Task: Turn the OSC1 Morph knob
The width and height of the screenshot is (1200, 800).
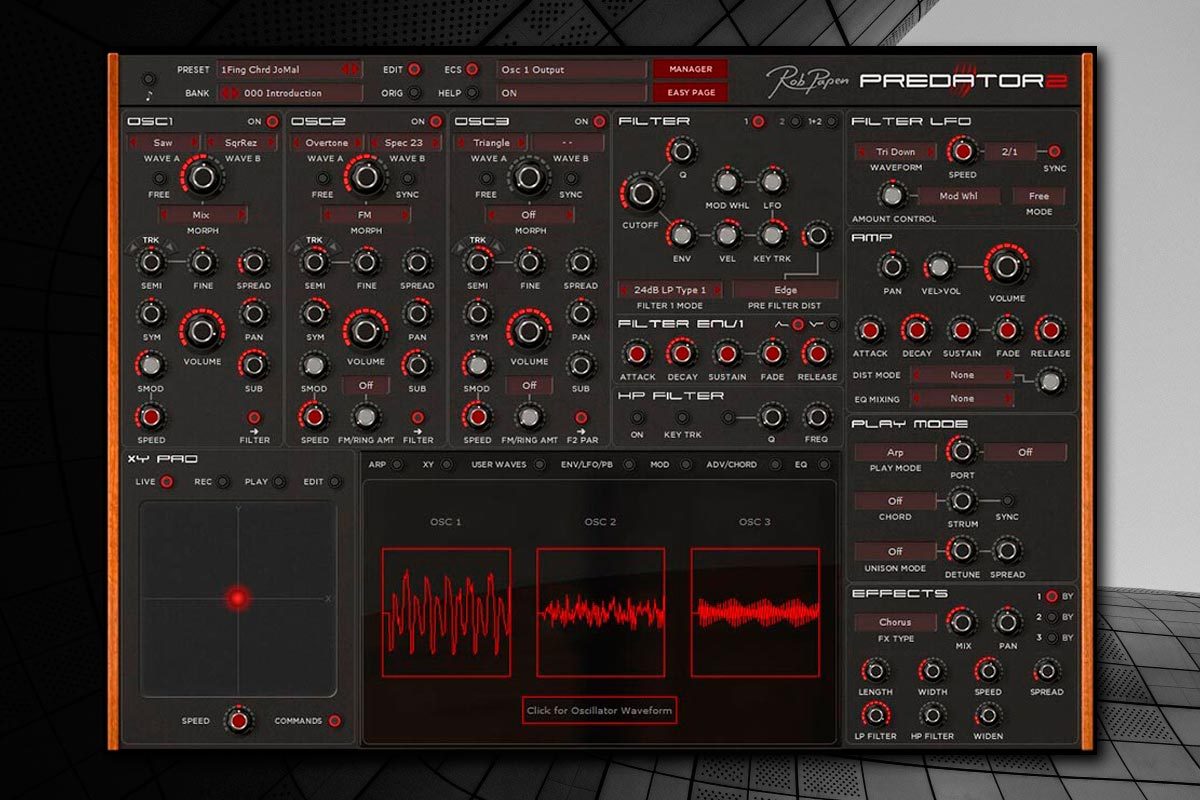Action: click(202, 178)
